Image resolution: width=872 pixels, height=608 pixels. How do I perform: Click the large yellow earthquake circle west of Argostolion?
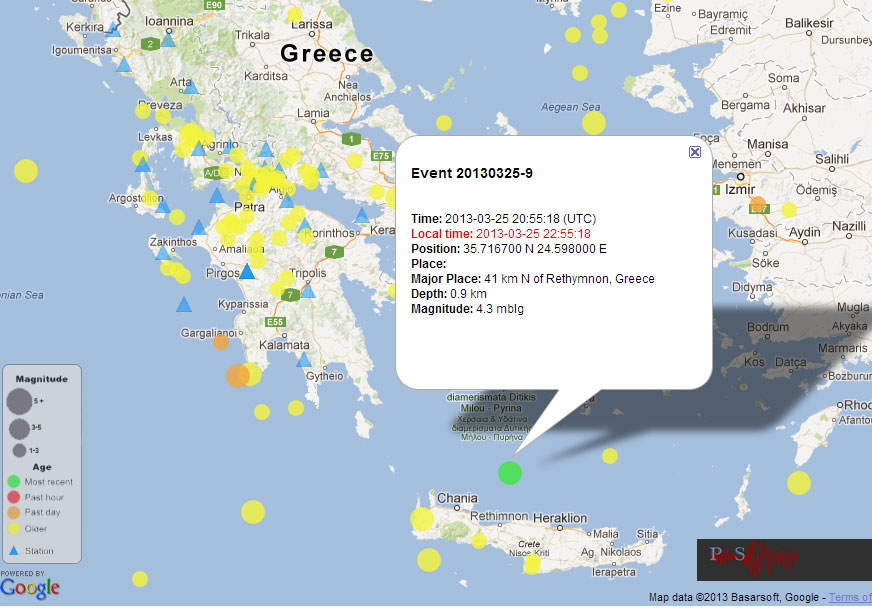click(26, 171)
